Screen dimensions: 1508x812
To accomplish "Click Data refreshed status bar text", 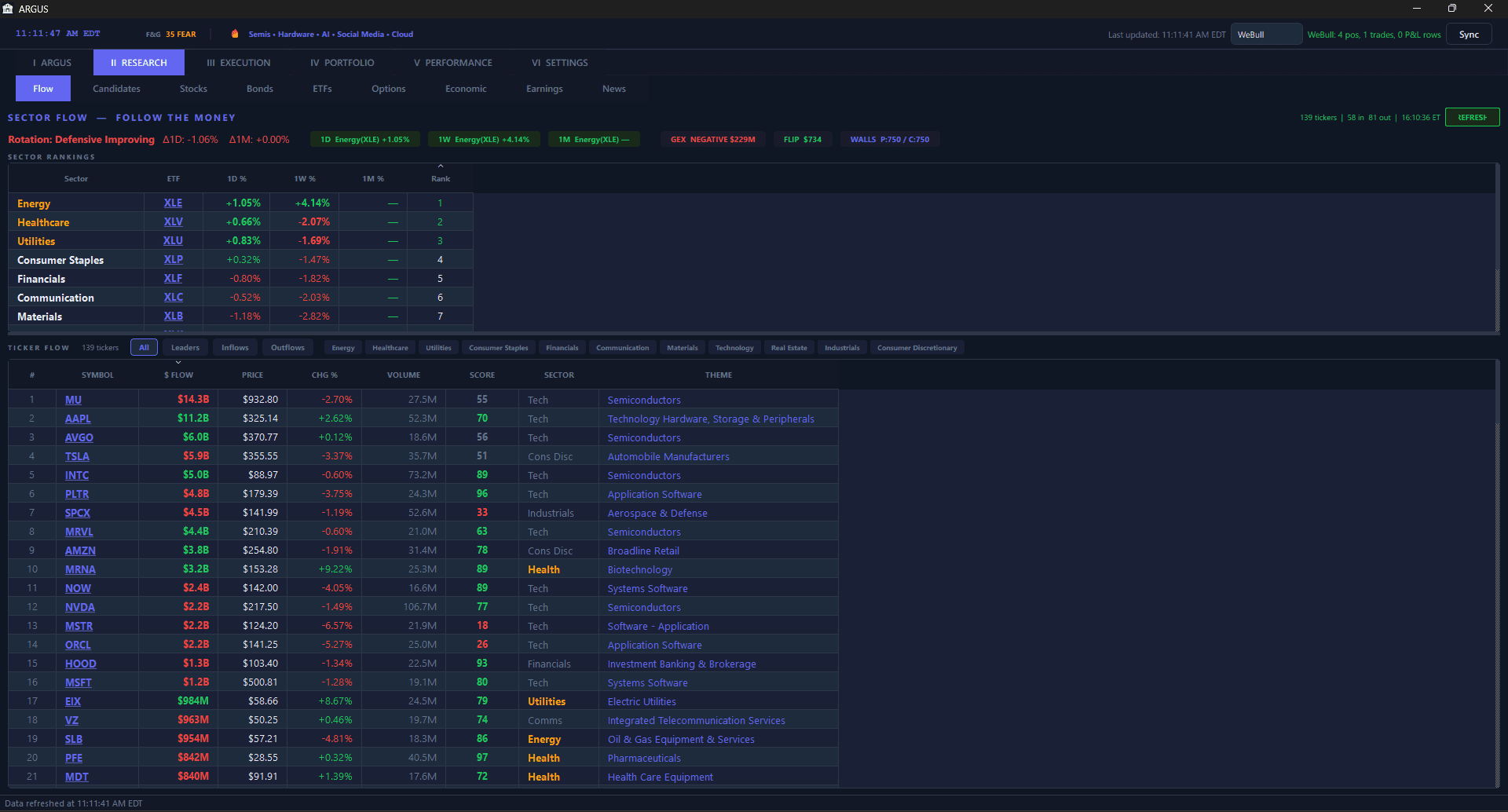I will coord(74,803).
